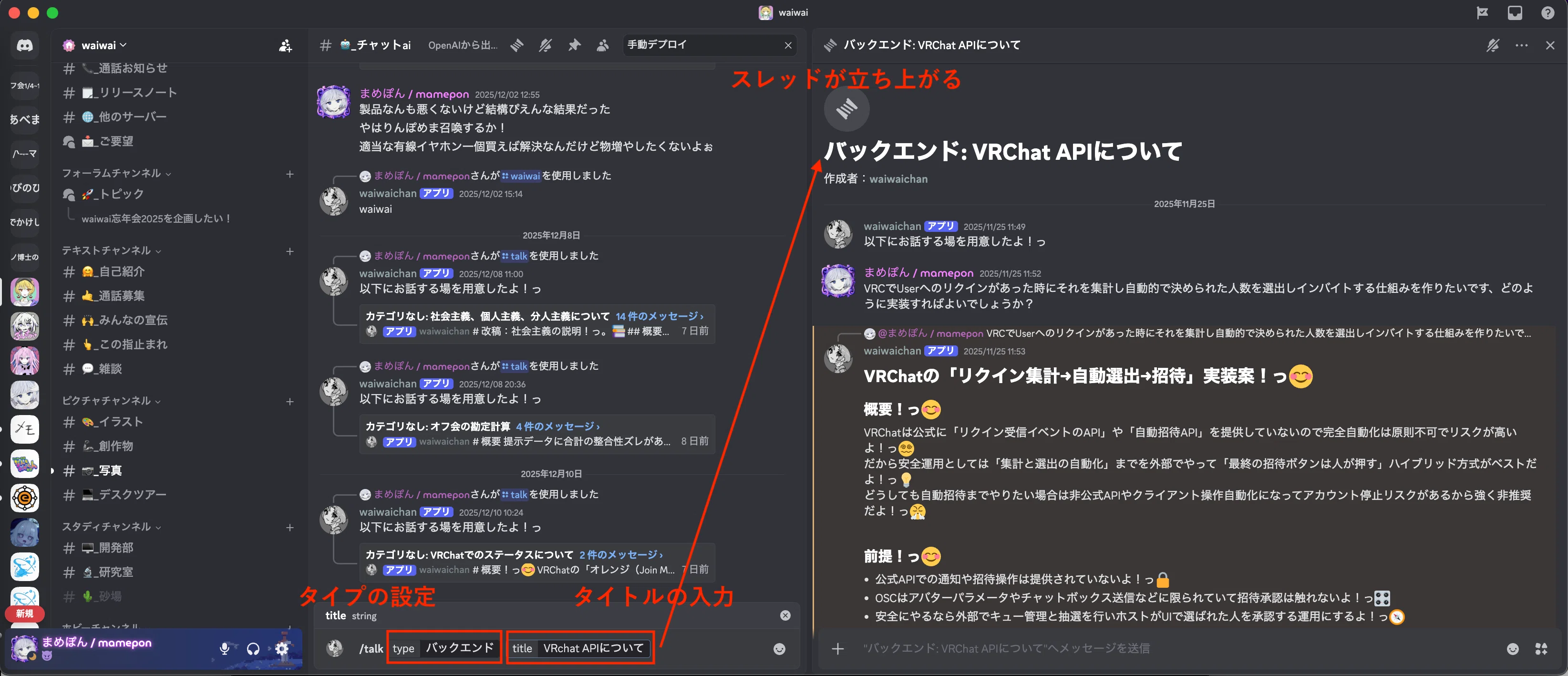This screenshot has width=1568, height=676.
Task: Open the 自己紹介 channel
Action: (178, 271)
